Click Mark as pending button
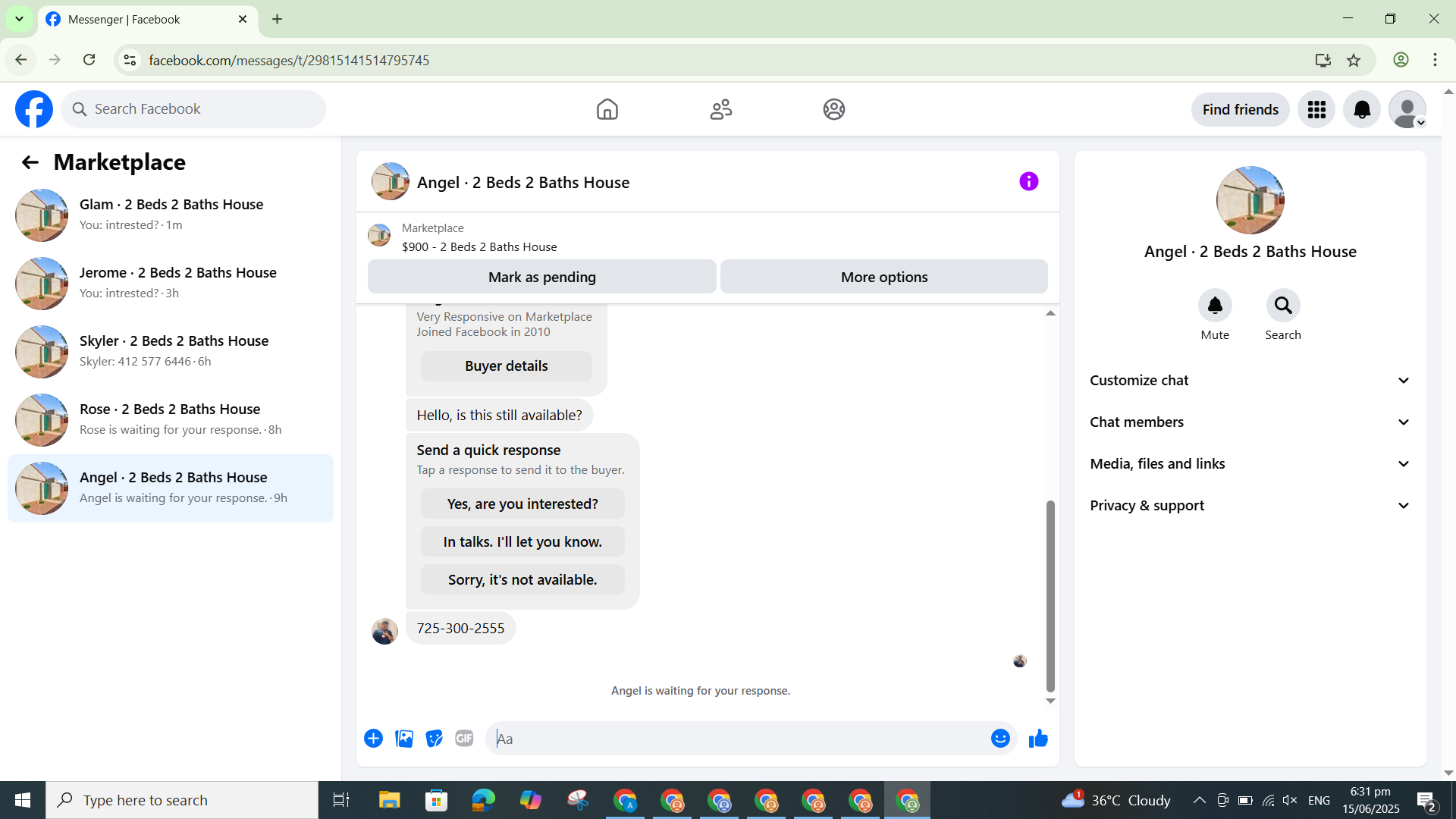1456x819 pixels. (x=541, y=277)
